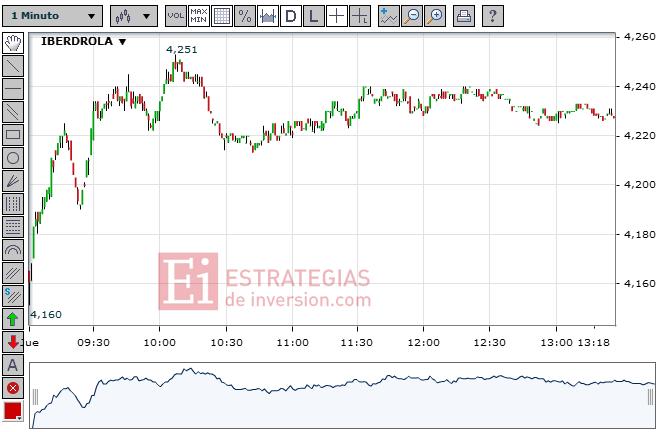Click the 4,160 low price label
The width and height of the screenshot is (661, 432).
tap(46, 314)
